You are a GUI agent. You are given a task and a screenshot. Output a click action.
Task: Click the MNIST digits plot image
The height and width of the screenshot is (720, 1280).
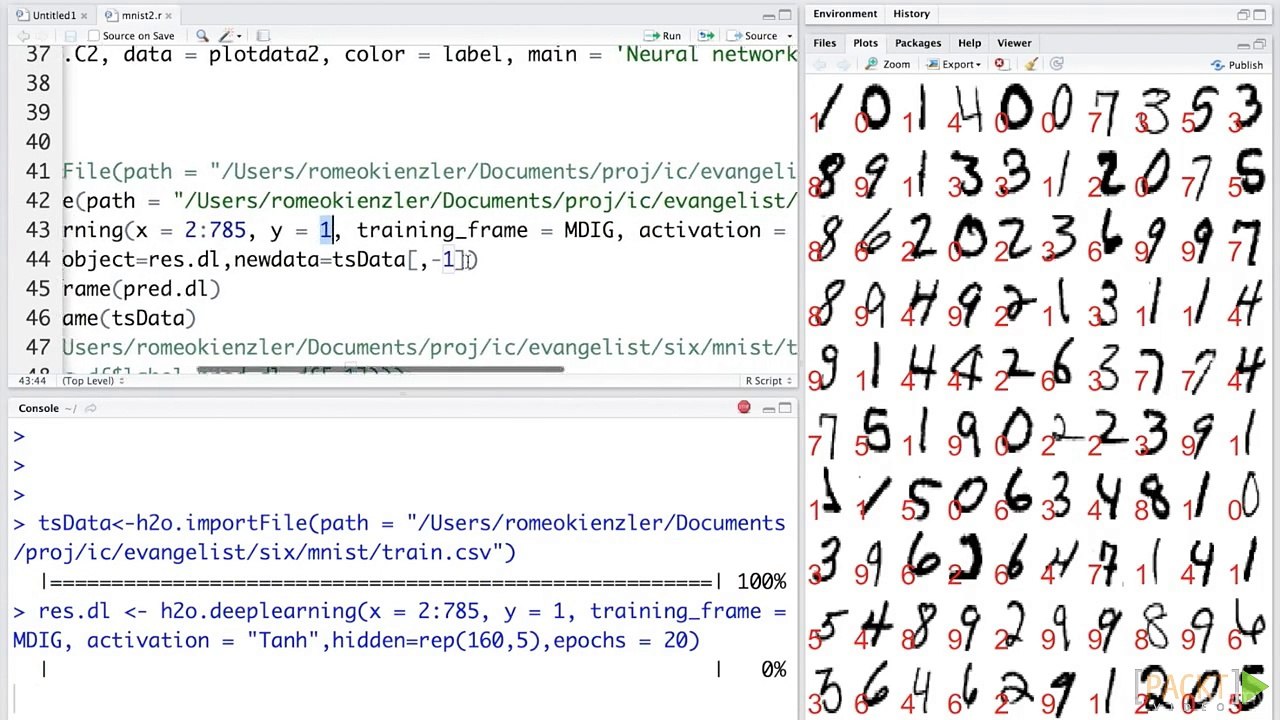coord(1037,398)
